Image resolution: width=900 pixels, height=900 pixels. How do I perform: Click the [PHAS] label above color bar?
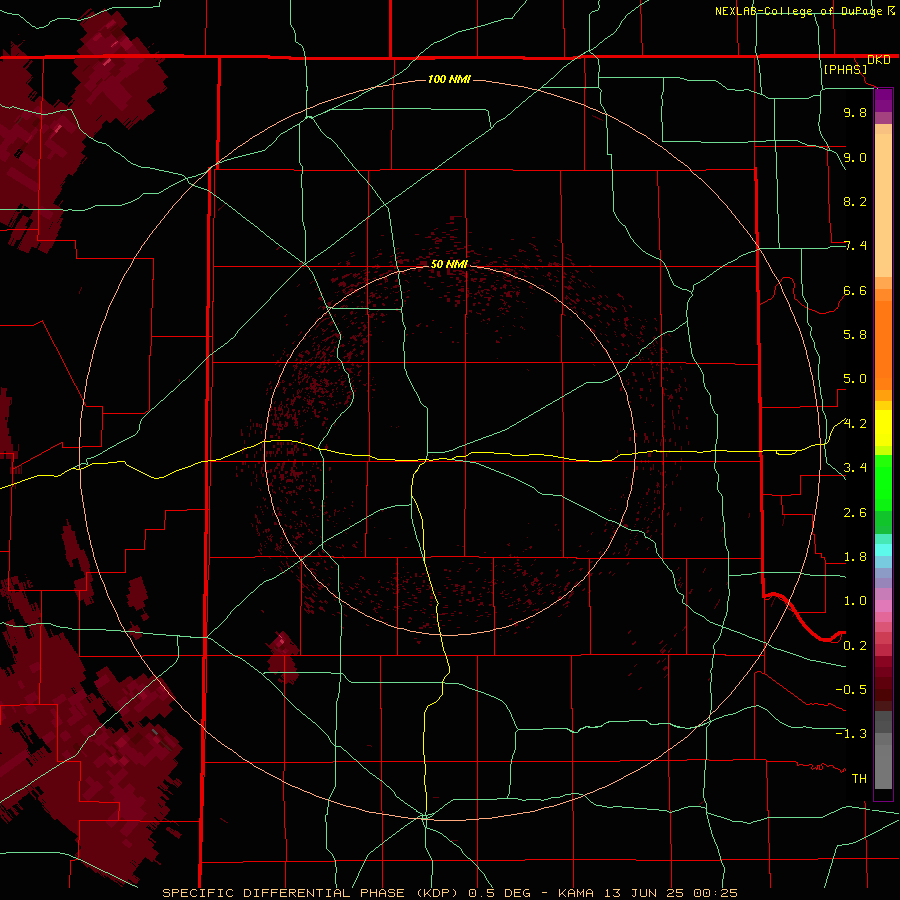(845, 69)
